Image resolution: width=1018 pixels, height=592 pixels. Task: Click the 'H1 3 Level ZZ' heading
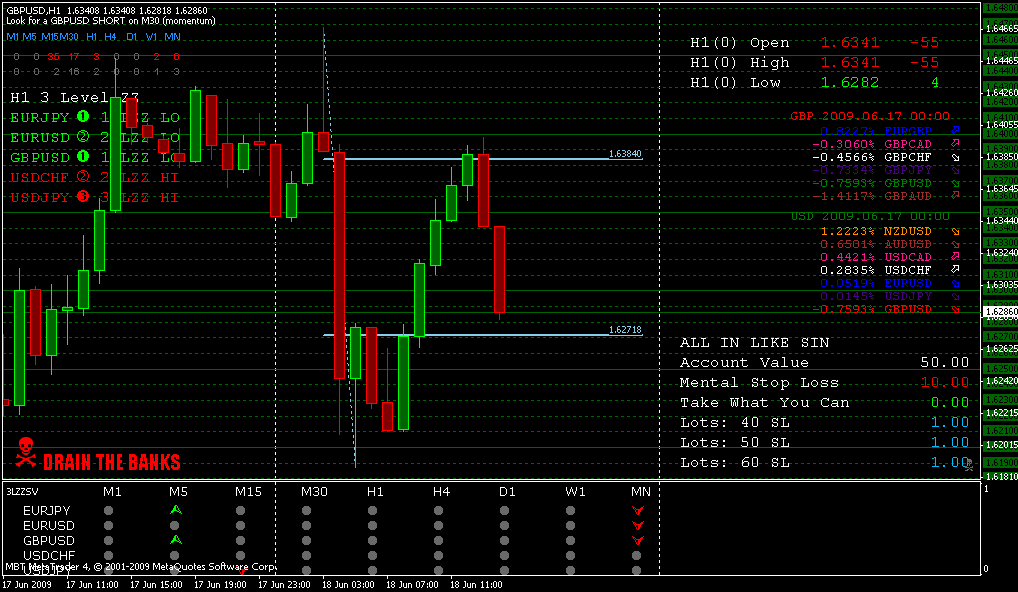point(74,97)
